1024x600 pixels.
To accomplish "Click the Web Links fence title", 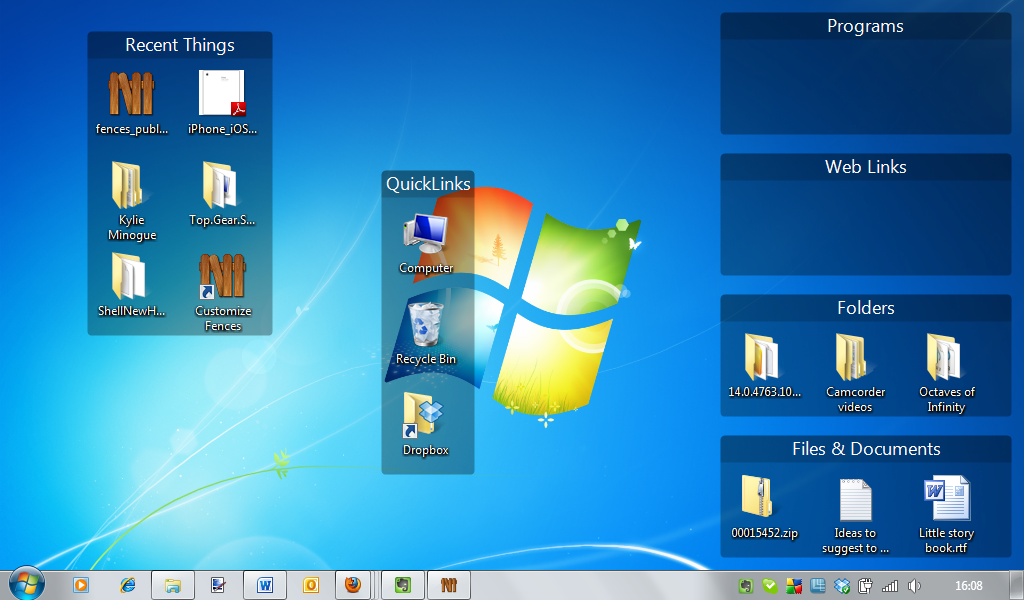I will click(x=865, y=167).
